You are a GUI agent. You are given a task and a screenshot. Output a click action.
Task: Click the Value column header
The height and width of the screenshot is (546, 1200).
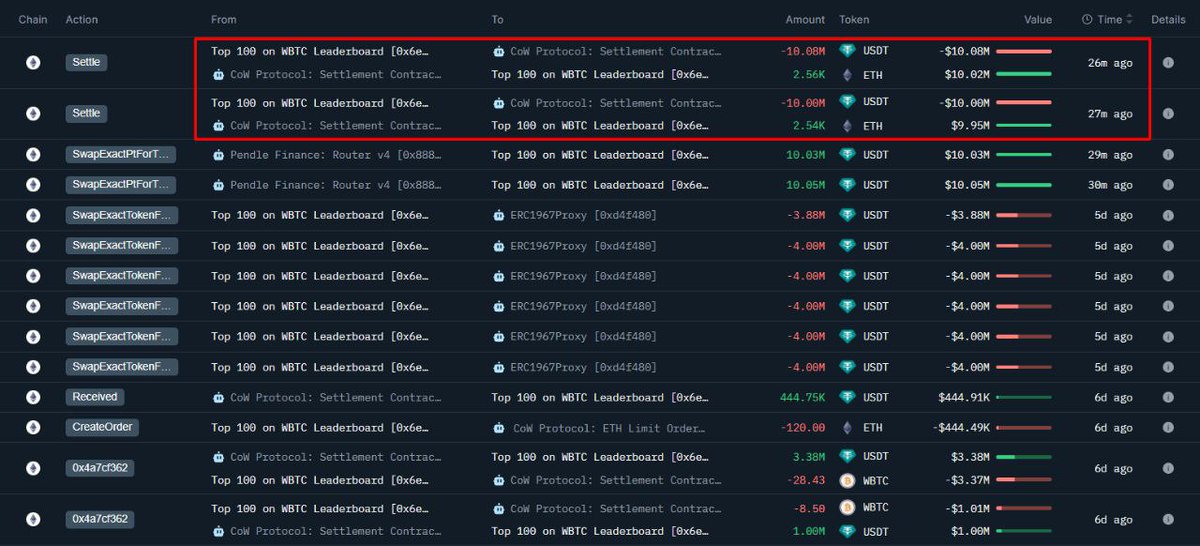pyautogui.click(x=1037, y=19)
